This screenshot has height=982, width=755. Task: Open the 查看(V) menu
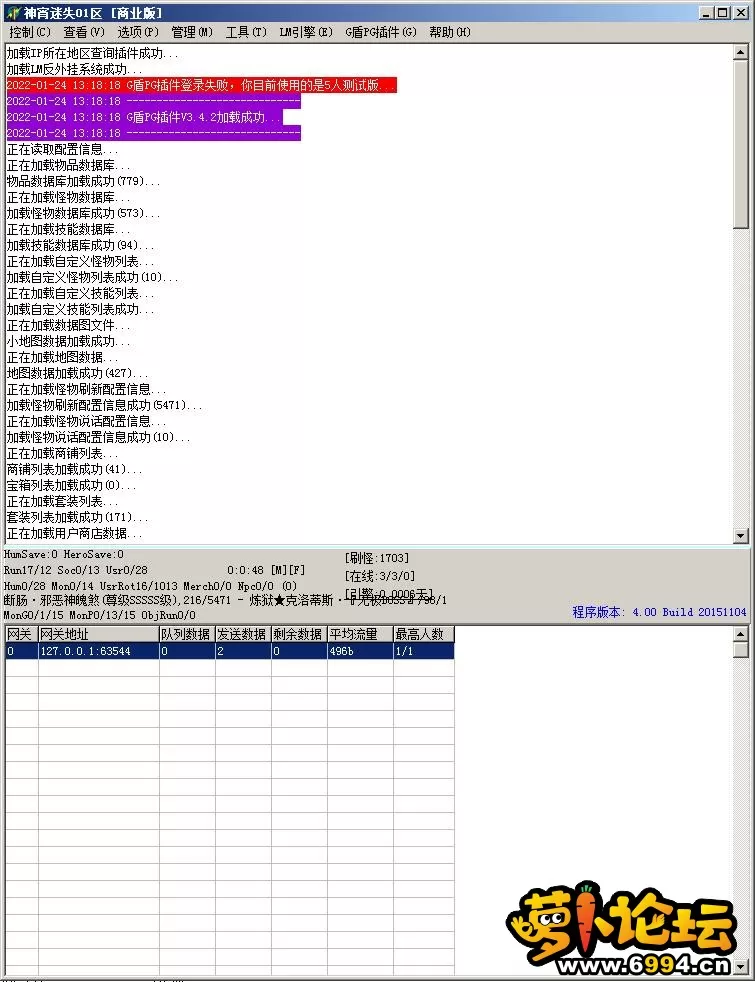(x=84, y=32)
